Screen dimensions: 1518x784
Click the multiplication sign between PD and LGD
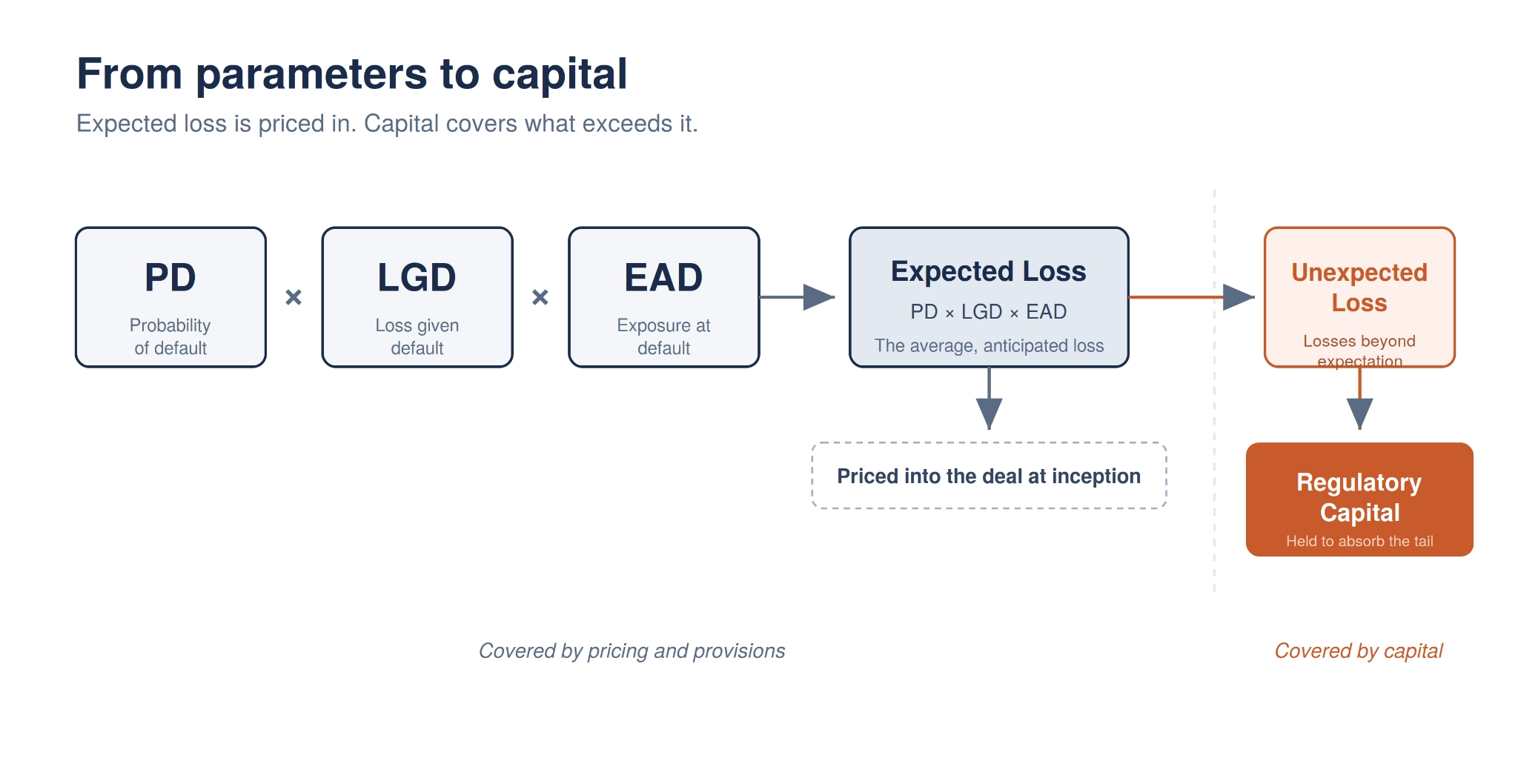(x=294, y=297)
